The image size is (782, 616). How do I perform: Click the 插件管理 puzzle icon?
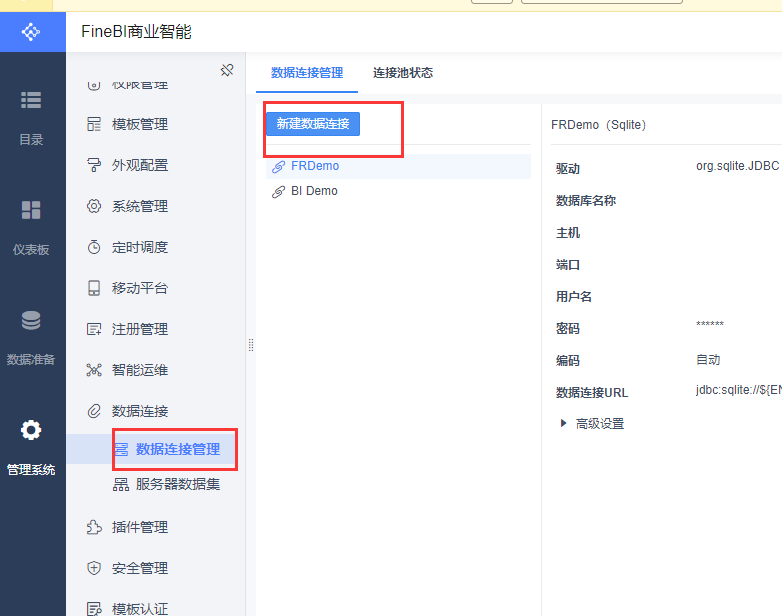(x=94, y=527)
